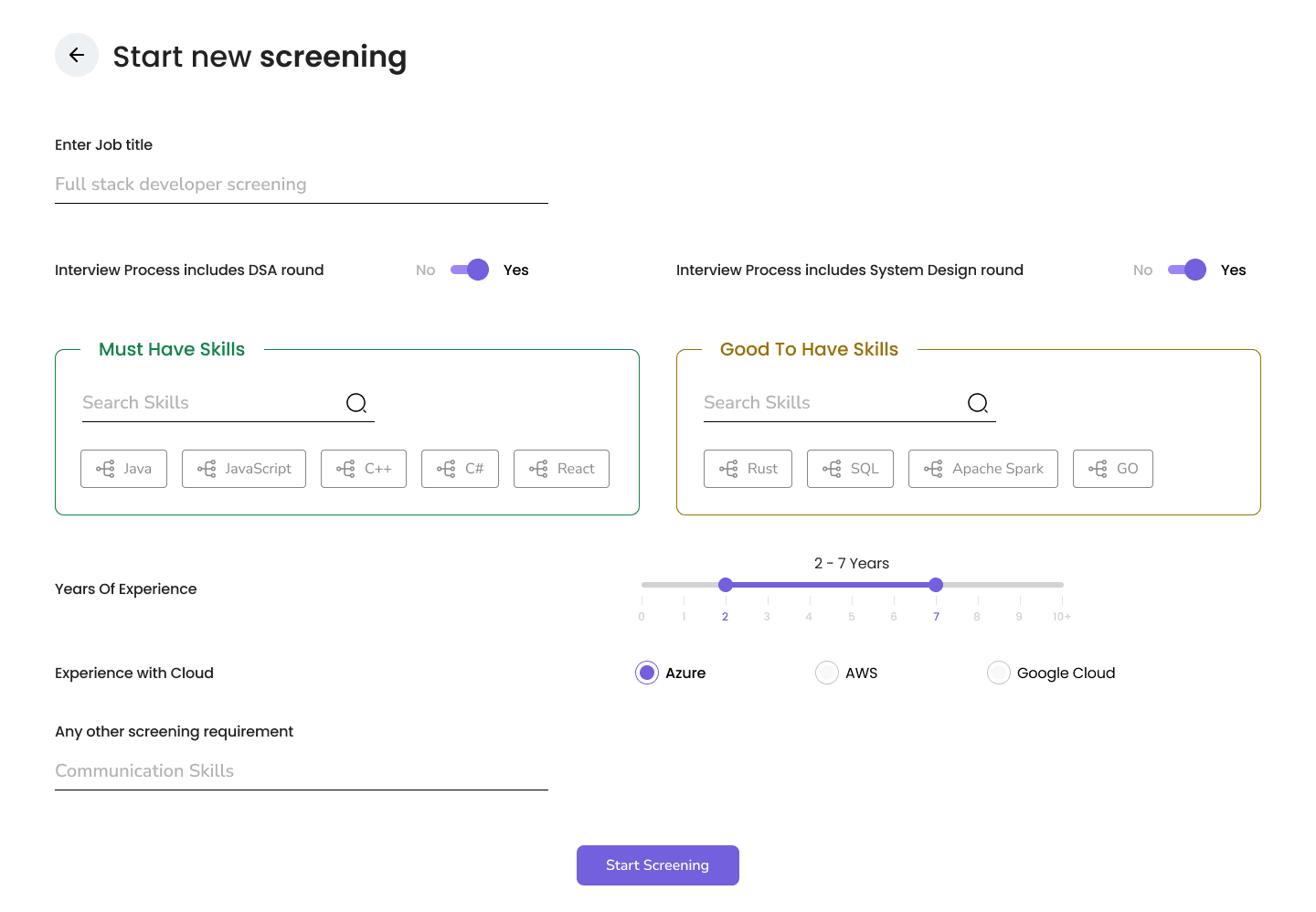Click the tree icon on React chip
Viewport: 1316px width, 912px height.
point(538,469)
